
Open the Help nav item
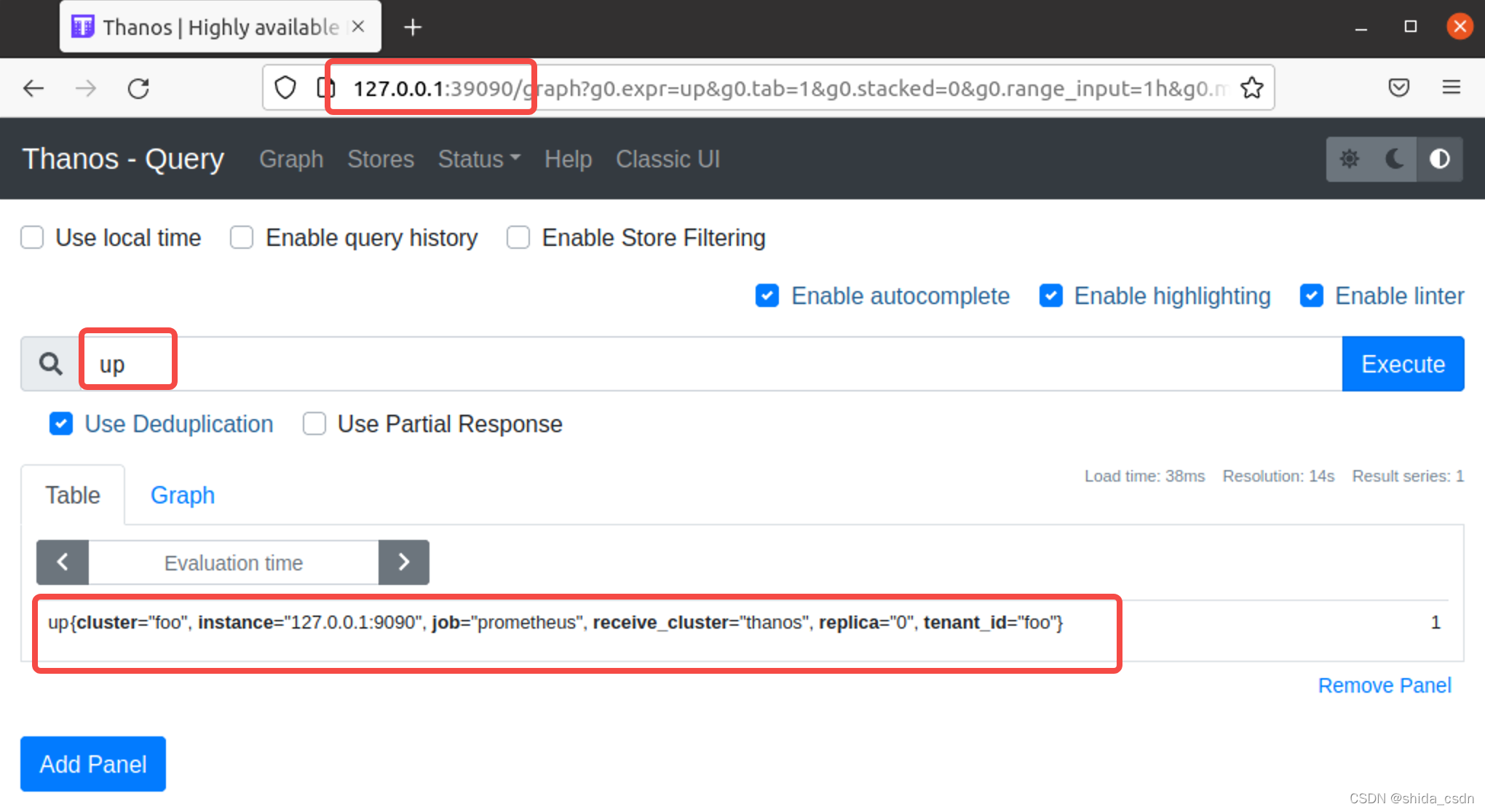569,159
